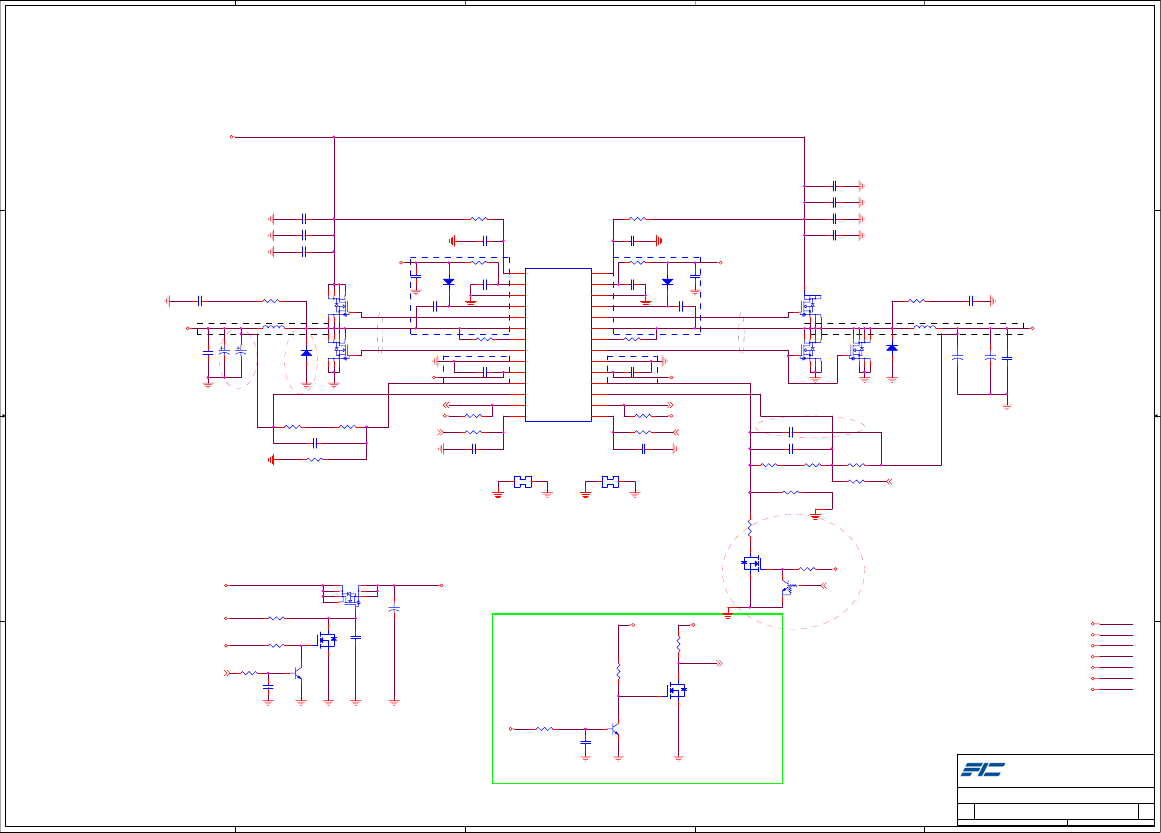Select NPN transistor inside the green box

coord(615,730)
